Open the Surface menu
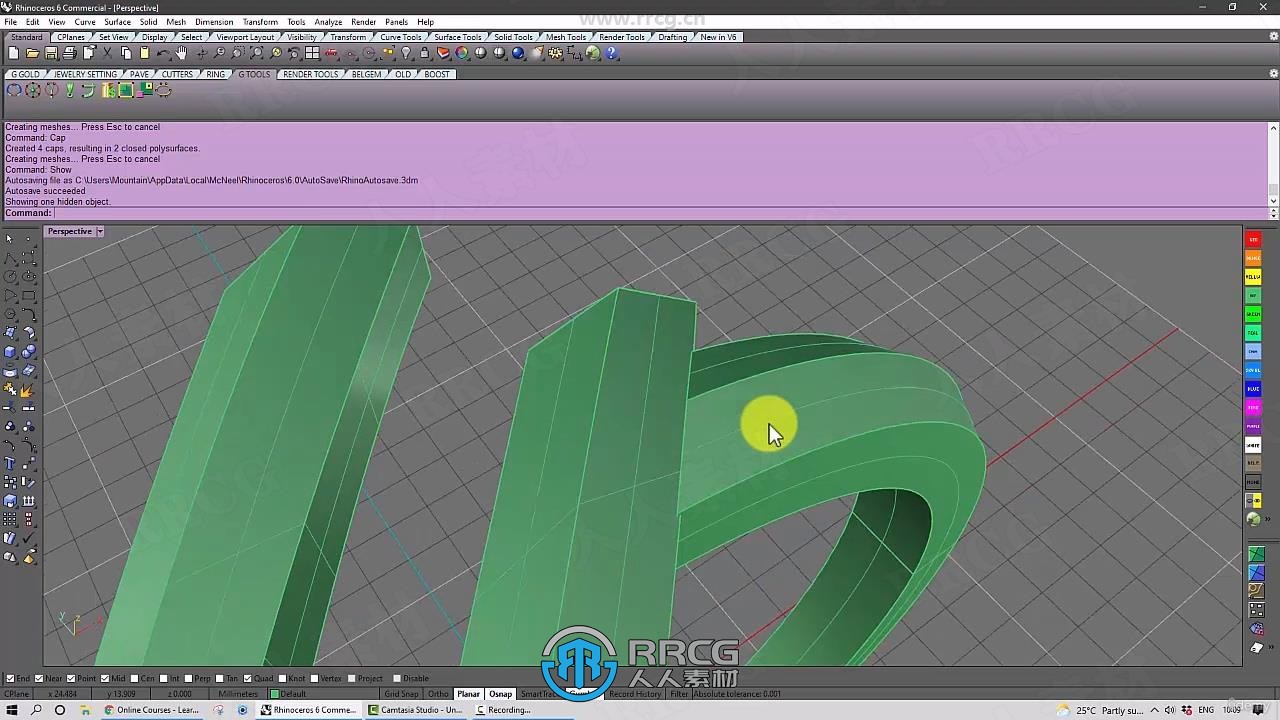The image size is (1280, 720). pos(117,22)
